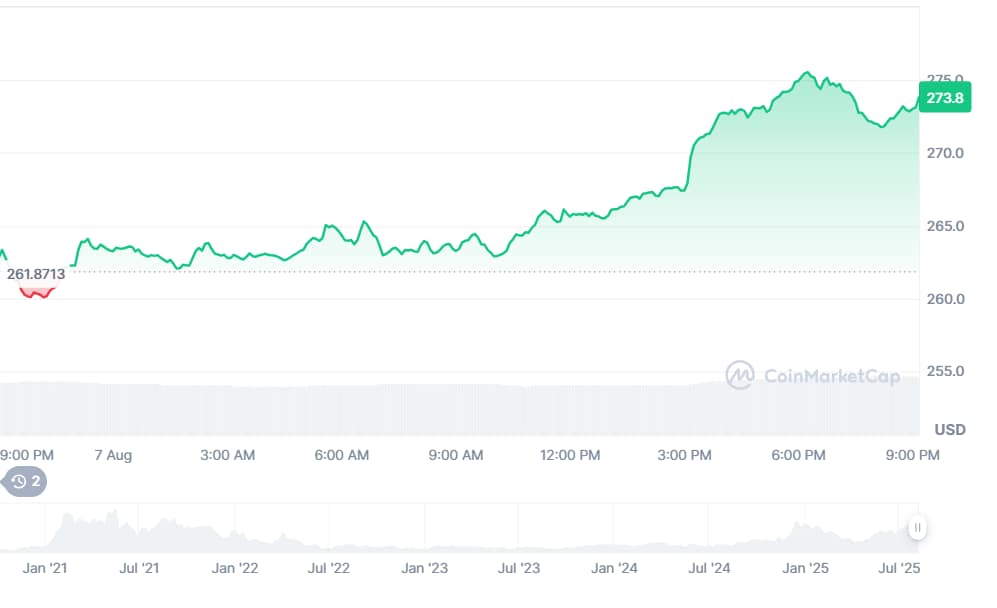
Task: Click the 270.0 price axis label
Action: pyautogui.click(x=945, y=153)
